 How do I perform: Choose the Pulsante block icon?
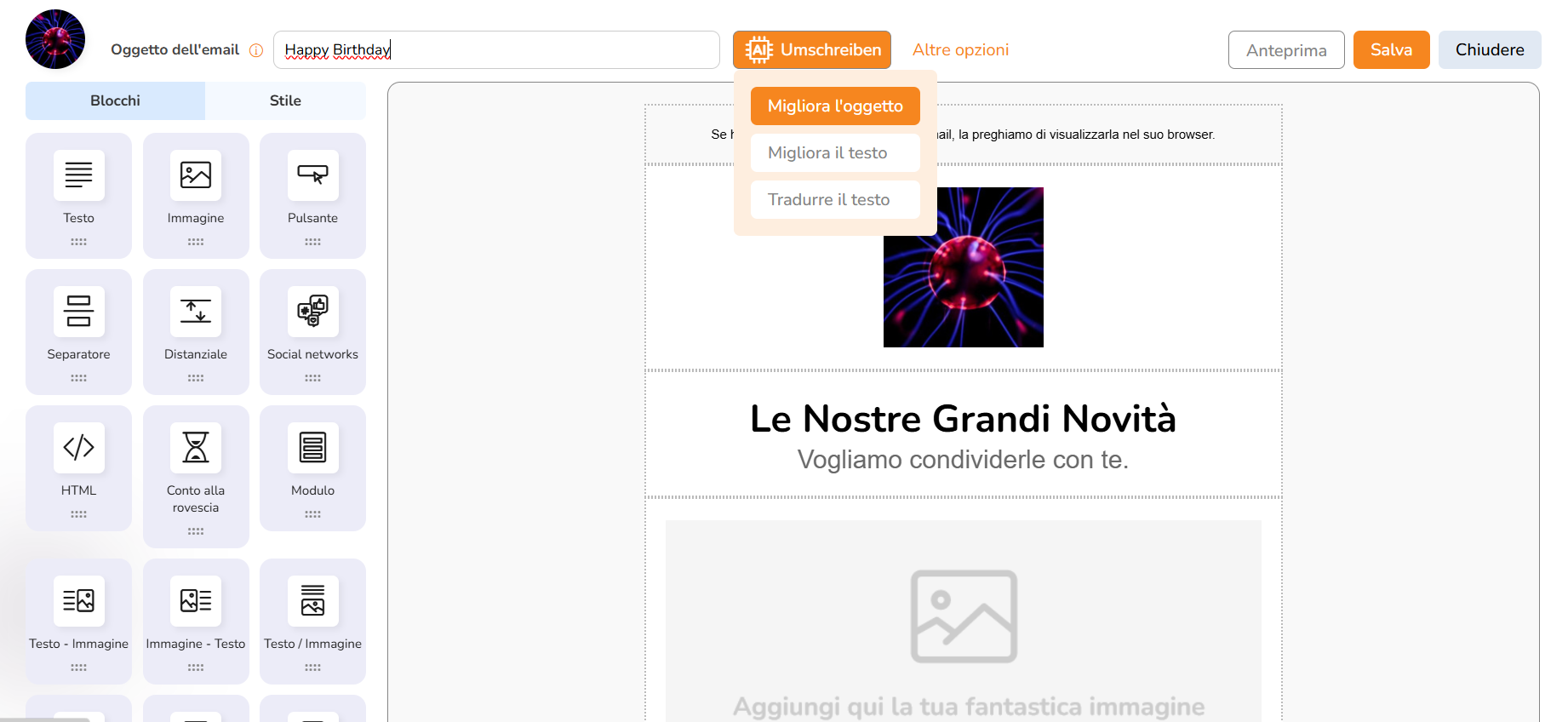[x=312, y=175]
